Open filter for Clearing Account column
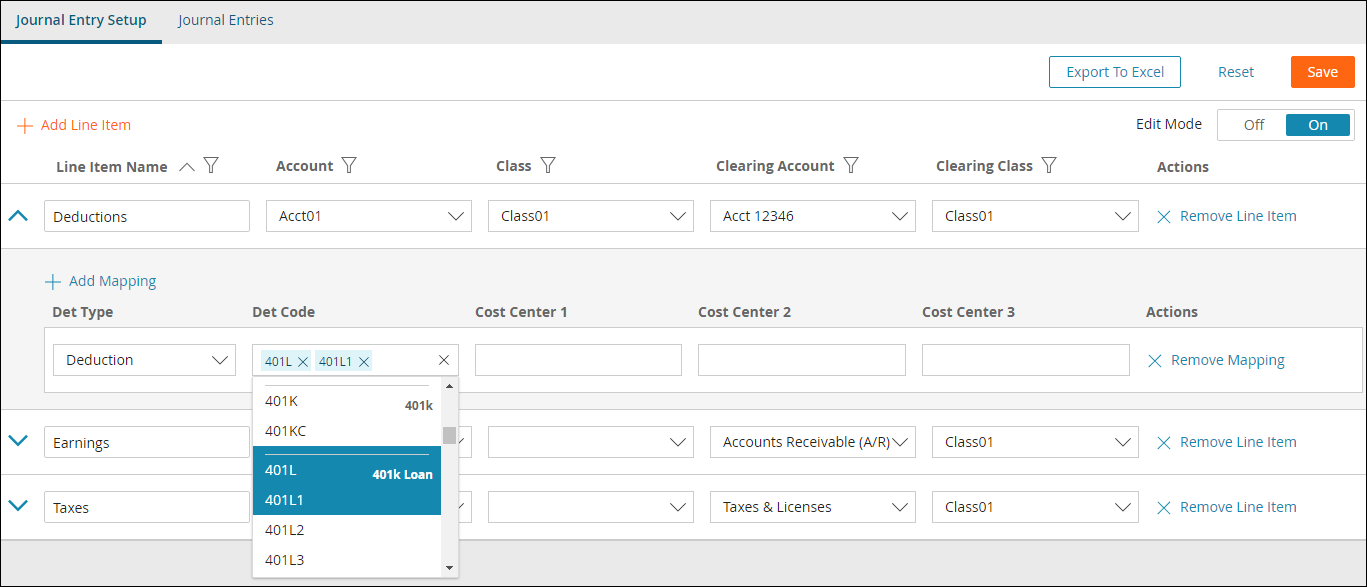The image size is (1367, 587). point(851,165)
